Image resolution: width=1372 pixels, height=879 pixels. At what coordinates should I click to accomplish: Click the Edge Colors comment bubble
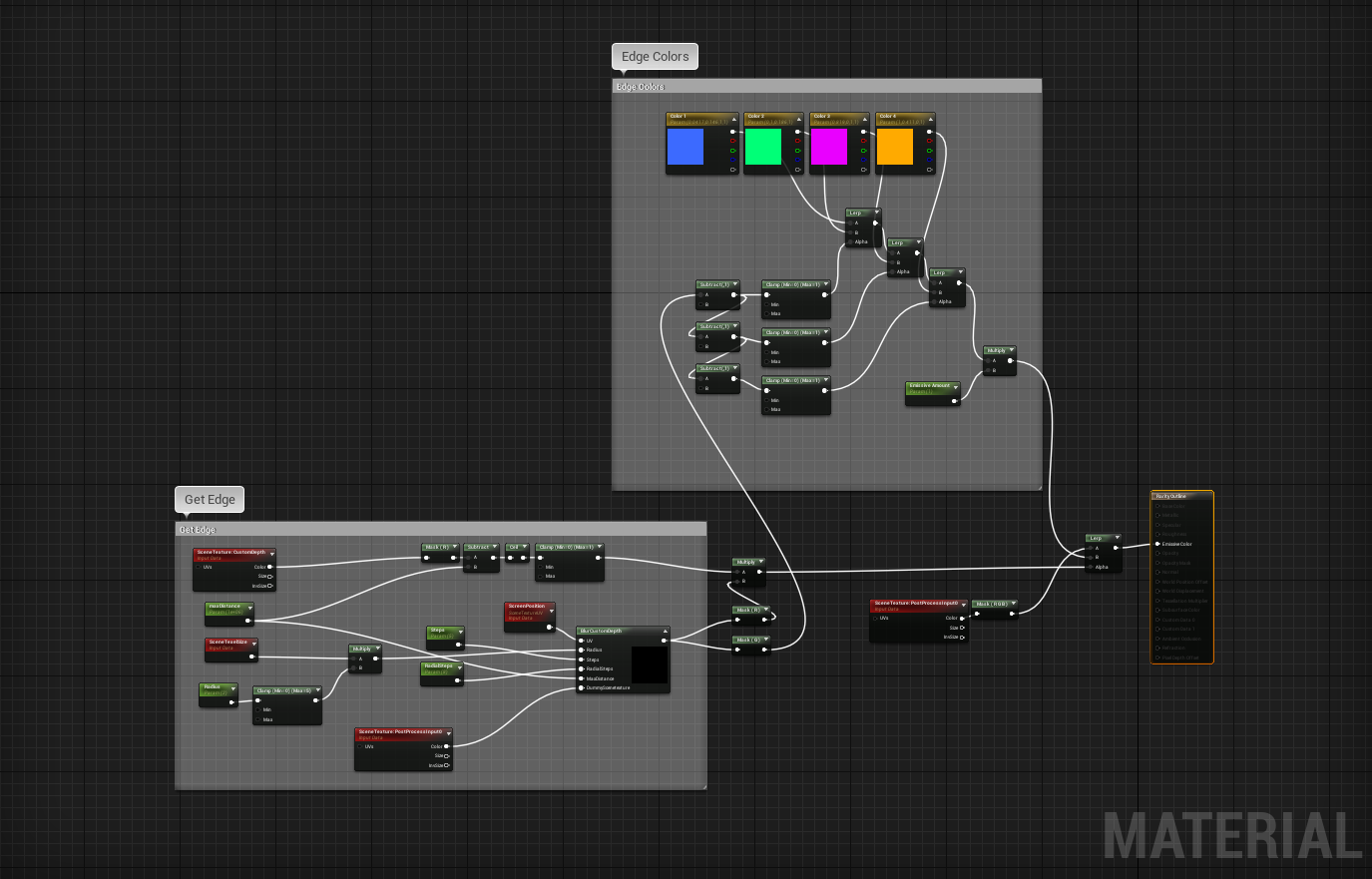click(x=655, y=57)
